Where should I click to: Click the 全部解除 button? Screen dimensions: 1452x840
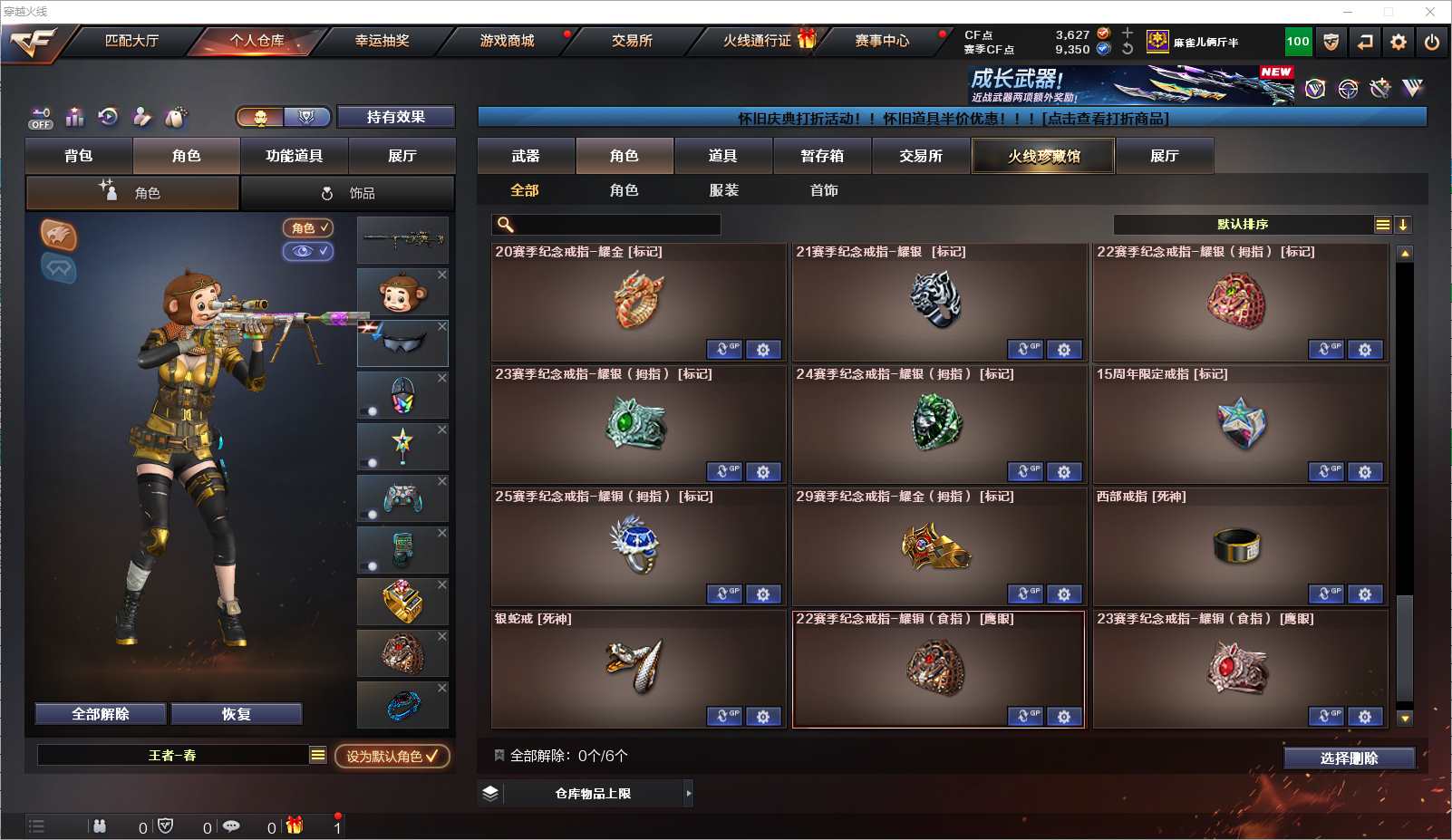pyautogui.click(x=101, y=714)
